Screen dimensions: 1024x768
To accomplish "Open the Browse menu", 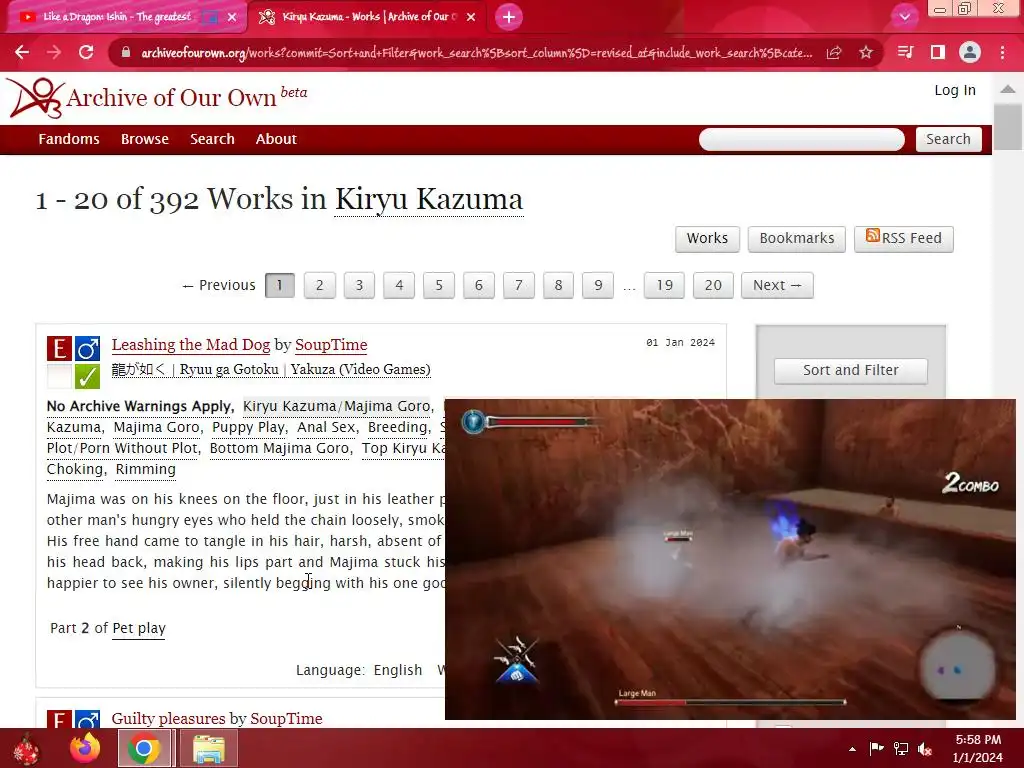I will tap(144, 139).
